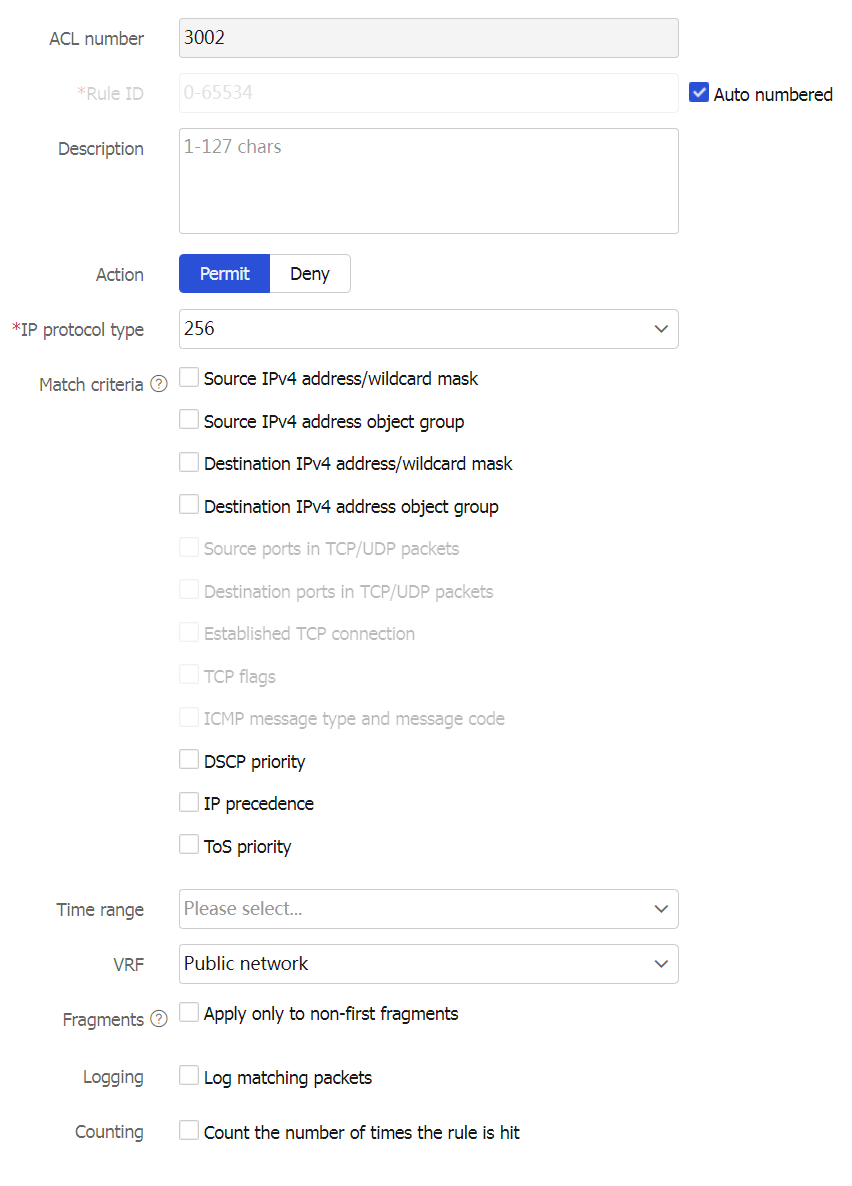The height and width of the screenshot is (1186, 852).
Task: Select Destination IPv4 address object group
Action: (x=189, y=506)
